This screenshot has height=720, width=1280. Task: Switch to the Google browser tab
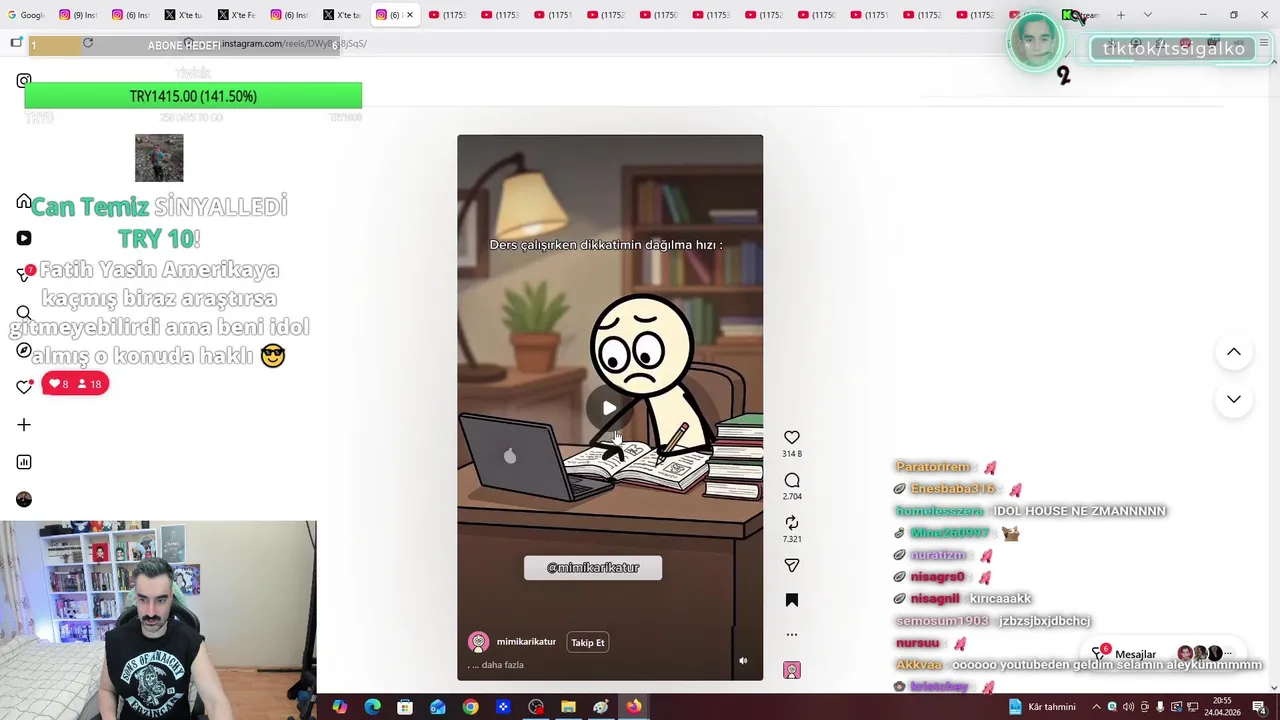[27, 15]
